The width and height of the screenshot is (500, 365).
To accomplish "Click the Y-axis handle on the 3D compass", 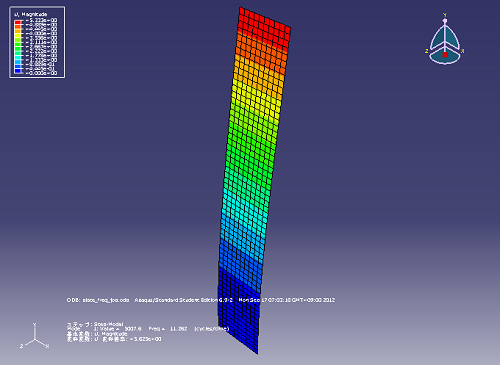I will click(445, 21).
